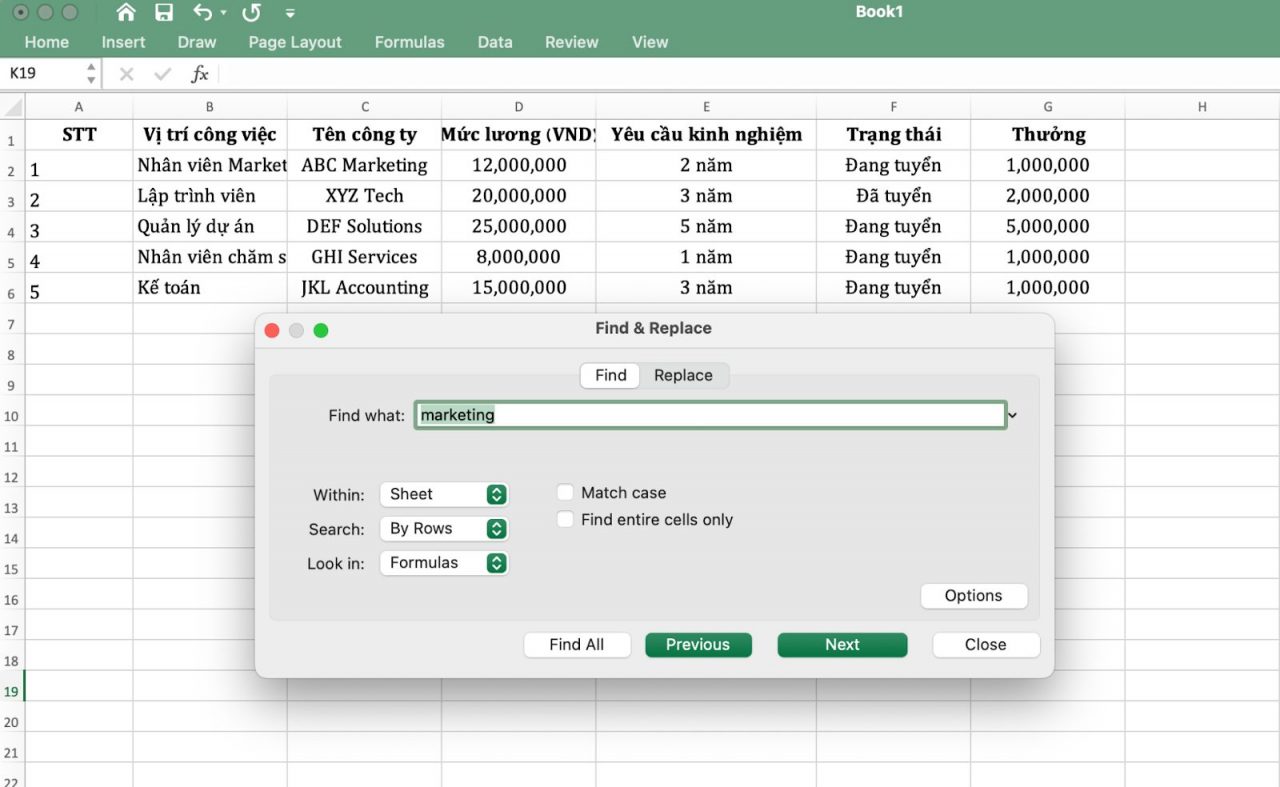This screenshot has height=787, width=1280.
Task: Click the Options button
Action: tap(973, 595)
